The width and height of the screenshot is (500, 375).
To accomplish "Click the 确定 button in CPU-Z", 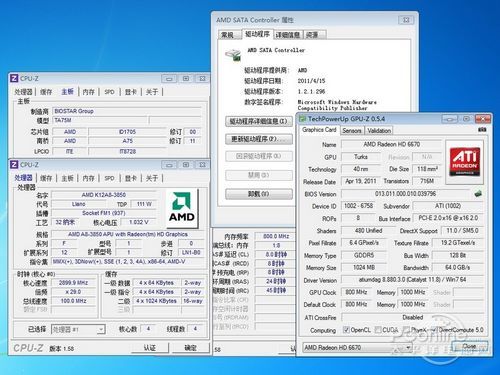I will (x=191, y=348).
